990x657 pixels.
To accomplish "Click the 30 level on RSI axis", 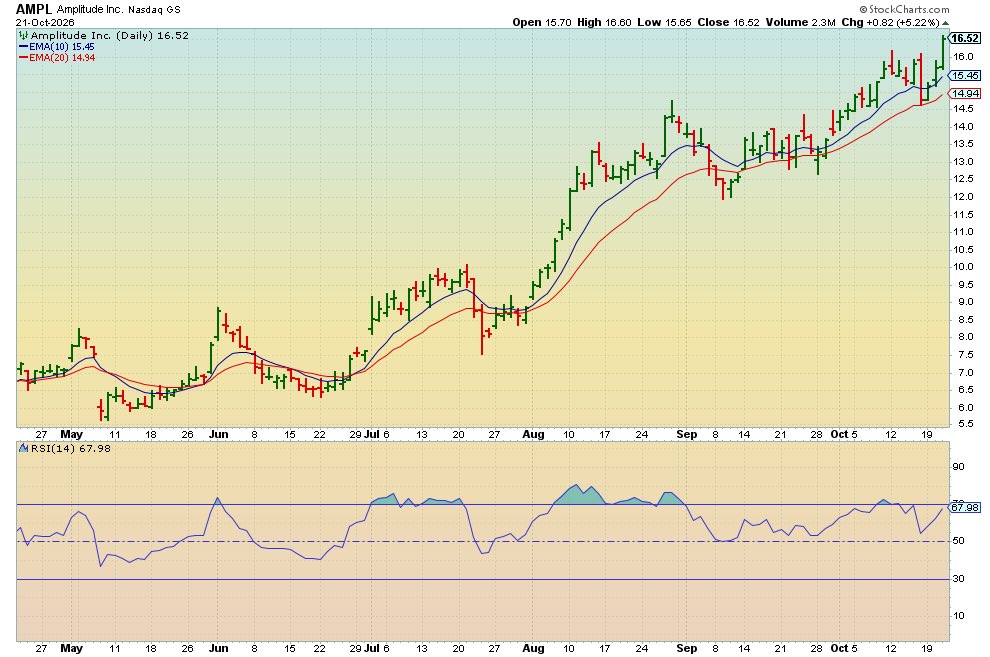I will pos(958,579).
